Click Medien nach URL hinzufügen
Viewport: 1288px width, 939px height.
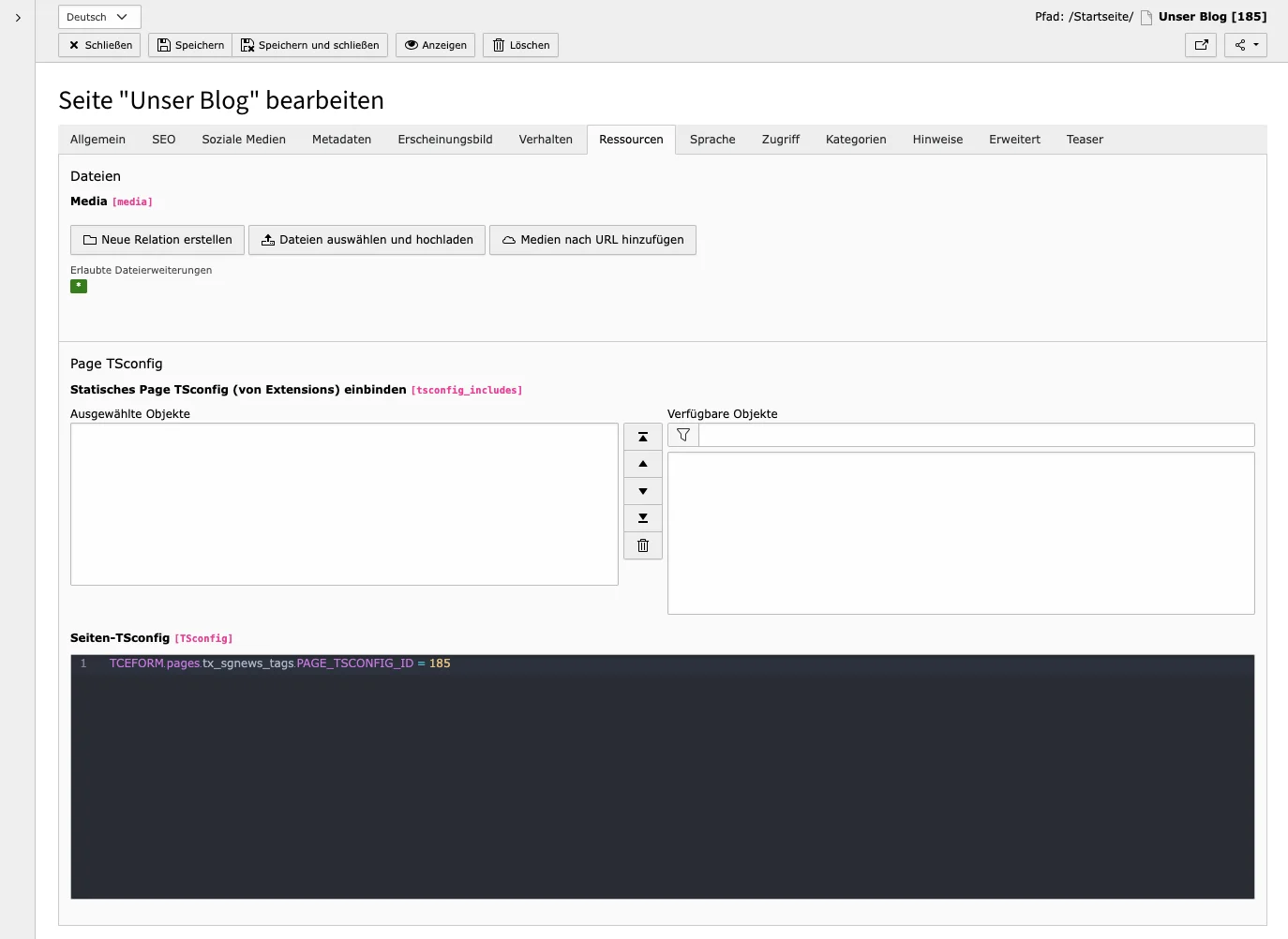592,240
